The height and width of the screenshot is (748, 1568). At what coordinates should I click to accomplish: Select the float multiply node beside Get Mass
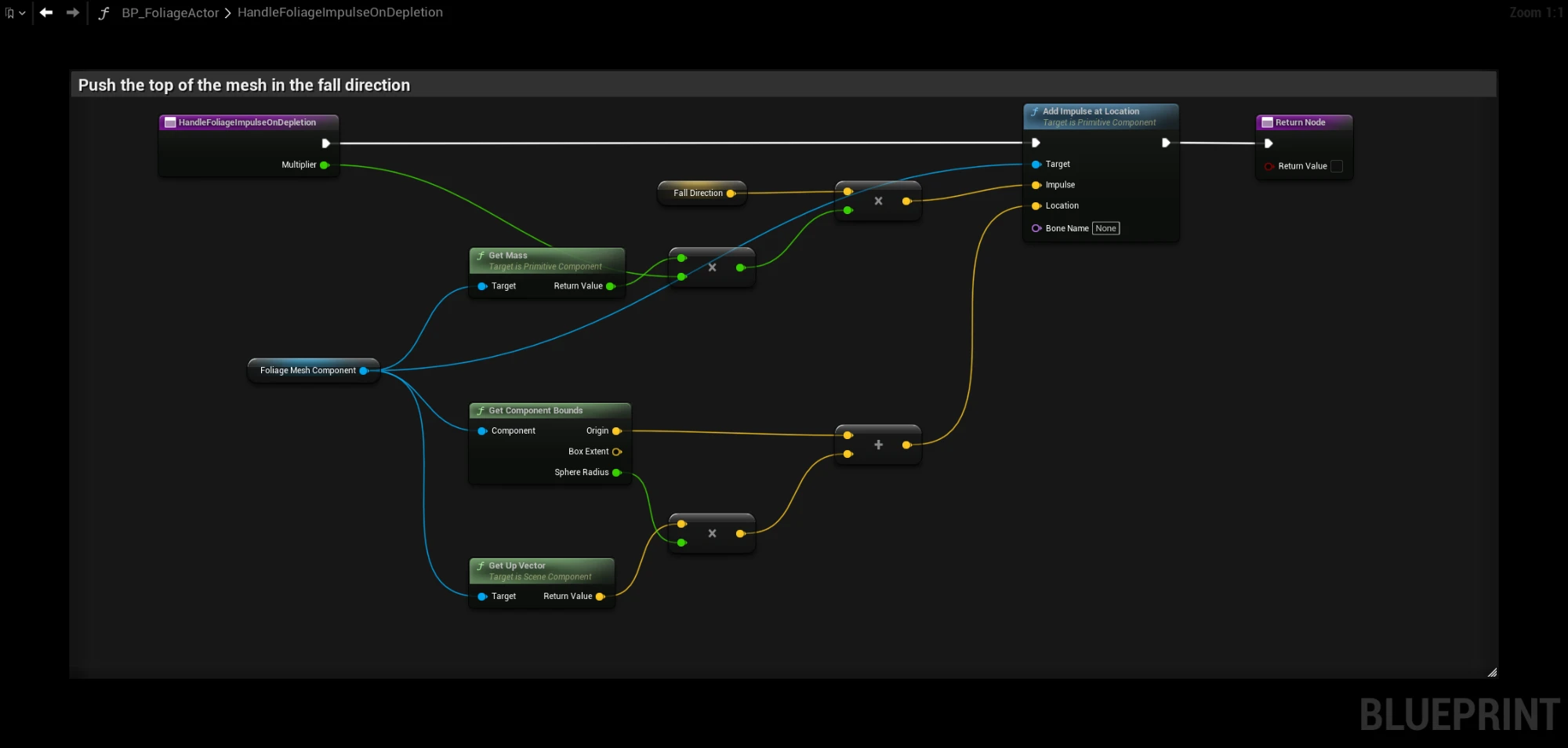pyautogui.click(x=712, y=267)
